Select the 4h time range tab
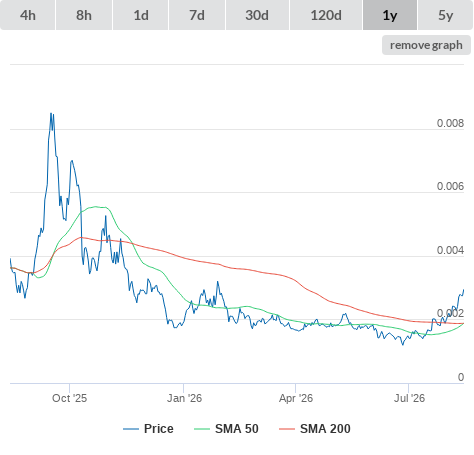 28,15
